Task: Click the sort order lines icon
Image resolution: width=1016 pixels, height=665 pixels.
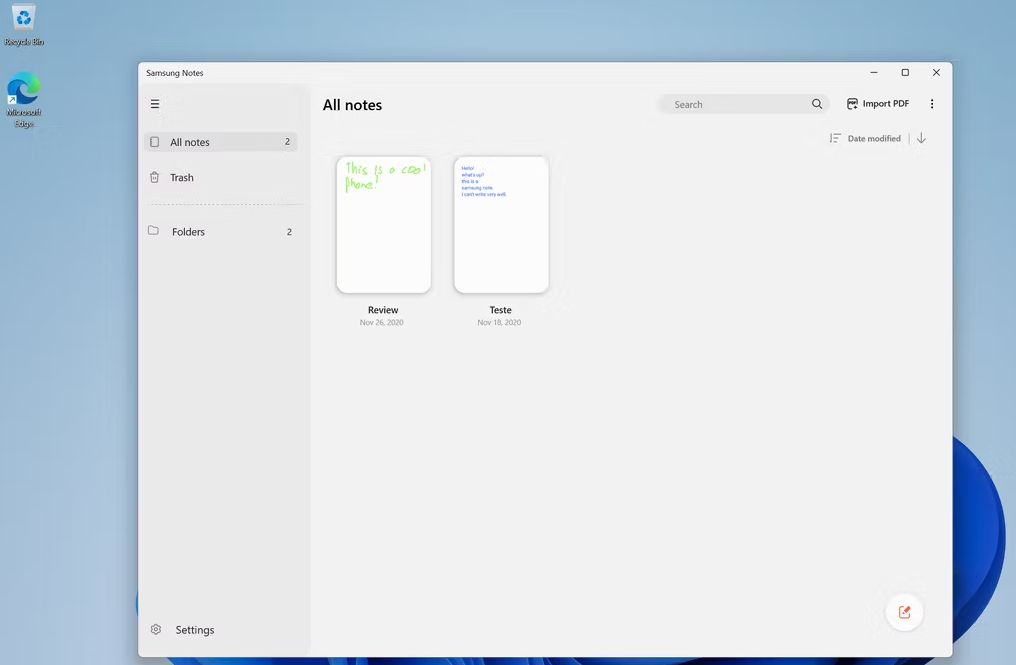Action: click(x=835, y=138)
